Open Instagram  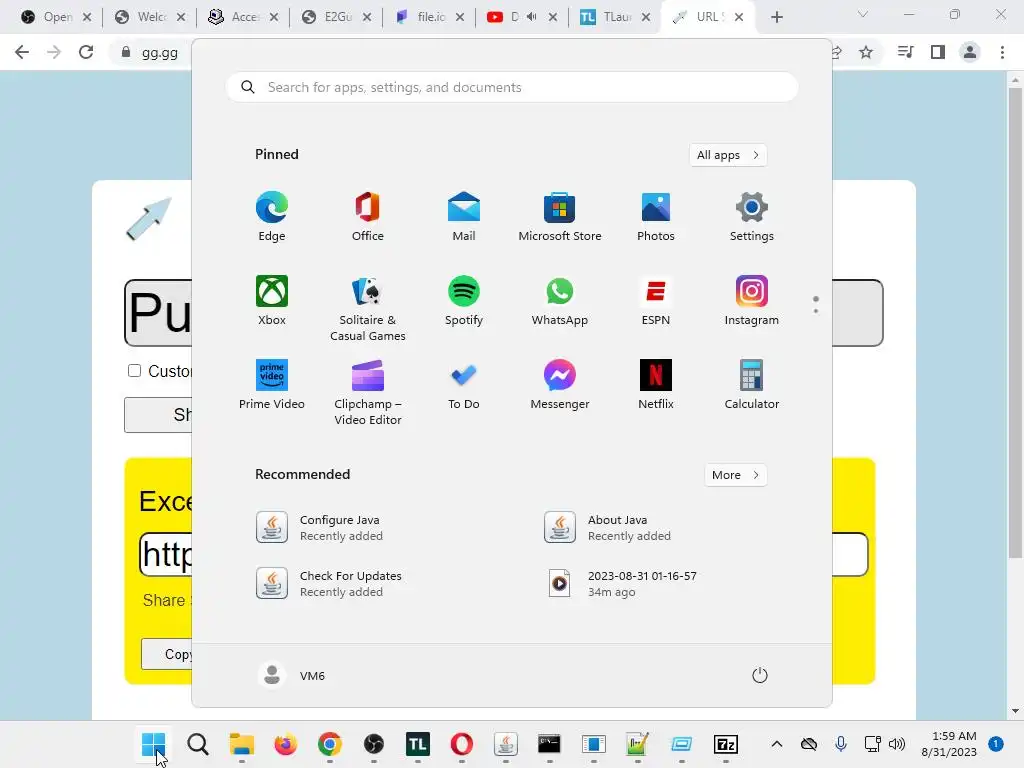tap(752, 300)
